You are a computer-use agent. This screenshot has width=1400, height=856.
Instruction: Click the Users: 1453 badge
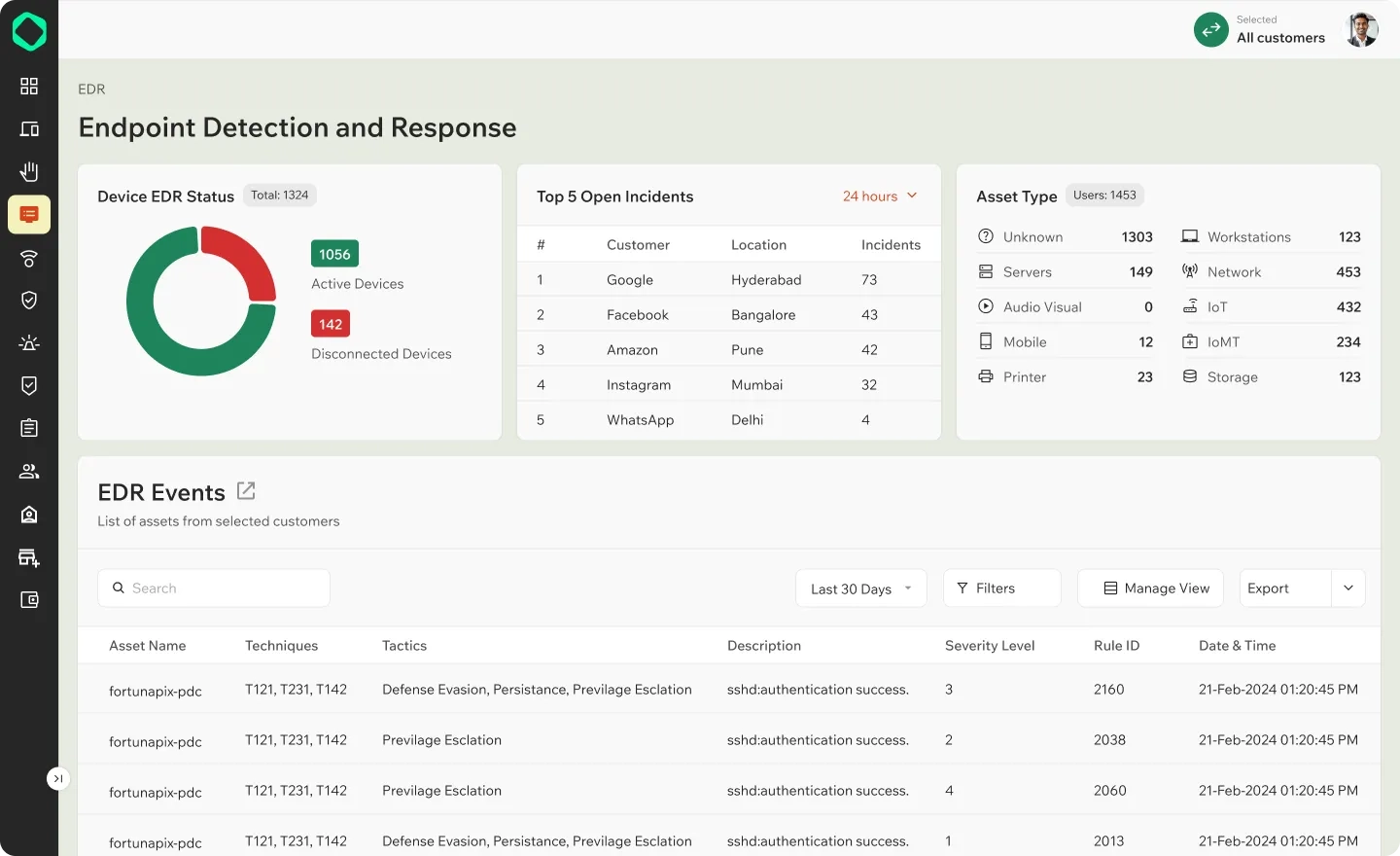tap(1104, 195)
